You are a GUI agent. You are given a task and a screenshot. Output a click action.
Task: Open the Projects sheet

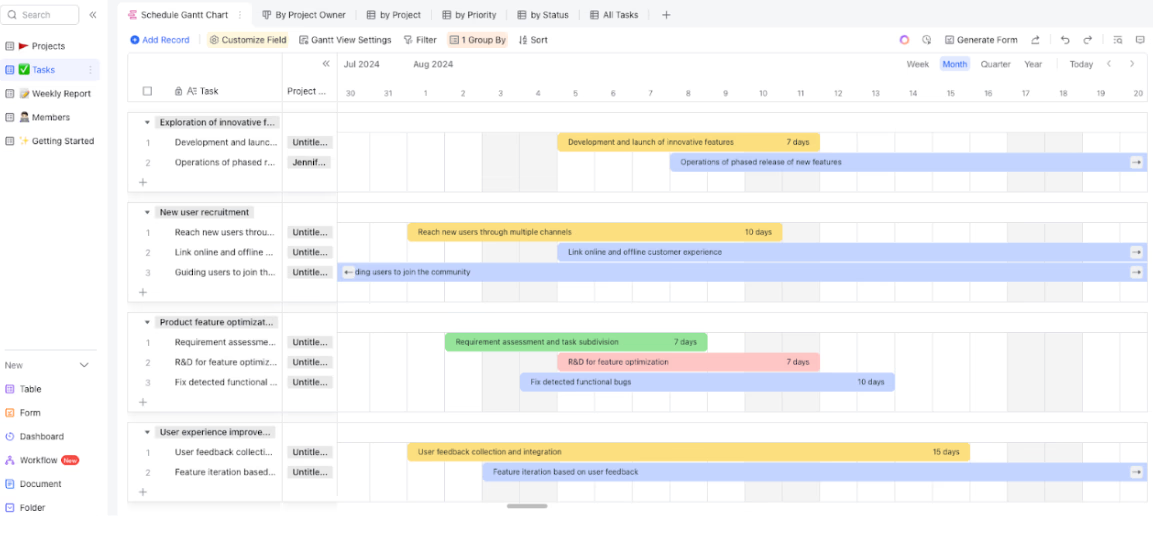(x=49, y=46)
